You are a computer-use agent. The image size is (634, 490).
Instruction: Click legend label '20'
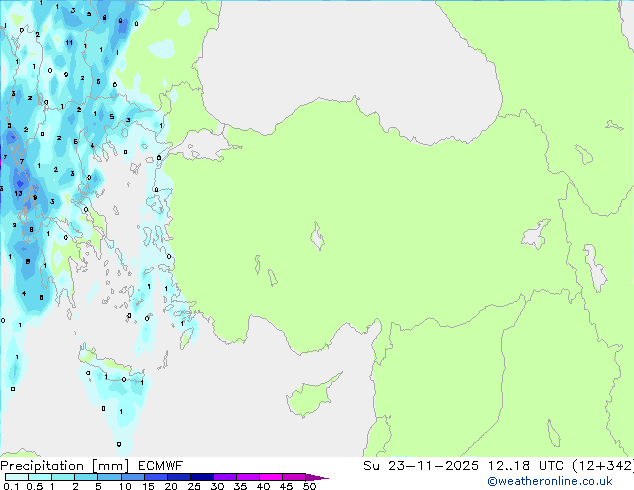171,486
